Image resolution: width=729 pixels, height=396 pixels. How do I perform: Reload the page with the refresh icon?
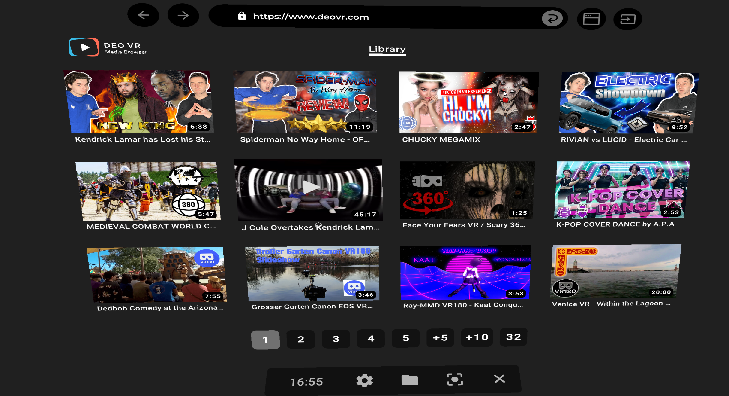point(552,19)
